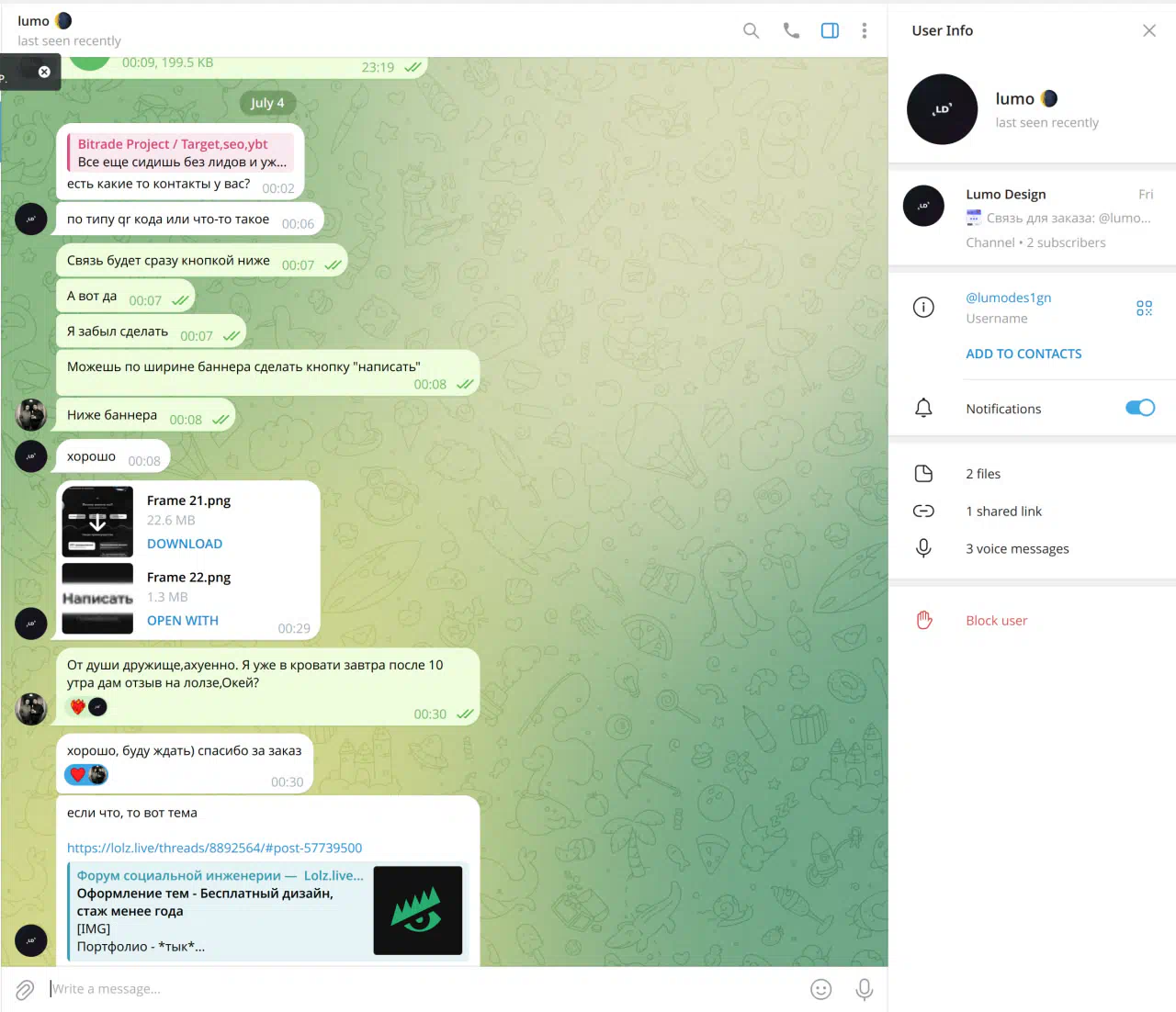
Task: Open the emoji picker
Action: click(x=820, y=989)
